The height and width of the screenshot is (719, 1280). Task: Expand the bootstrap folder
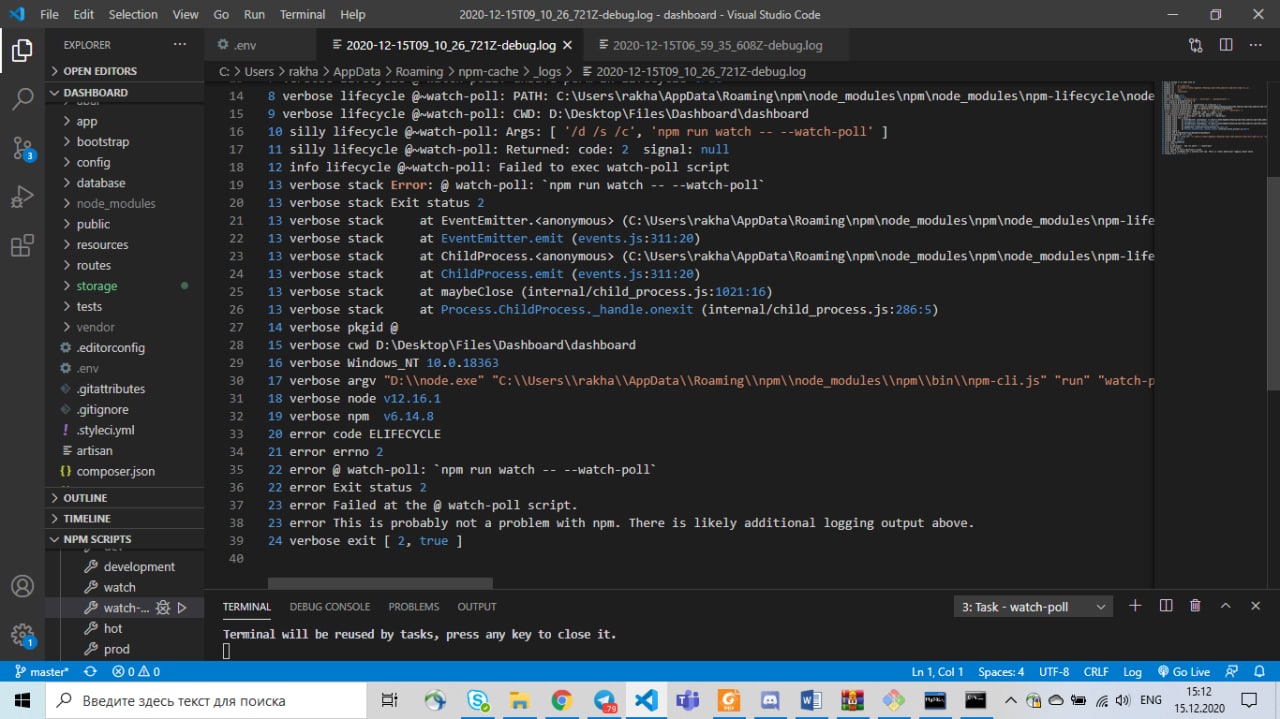[125, 142]
